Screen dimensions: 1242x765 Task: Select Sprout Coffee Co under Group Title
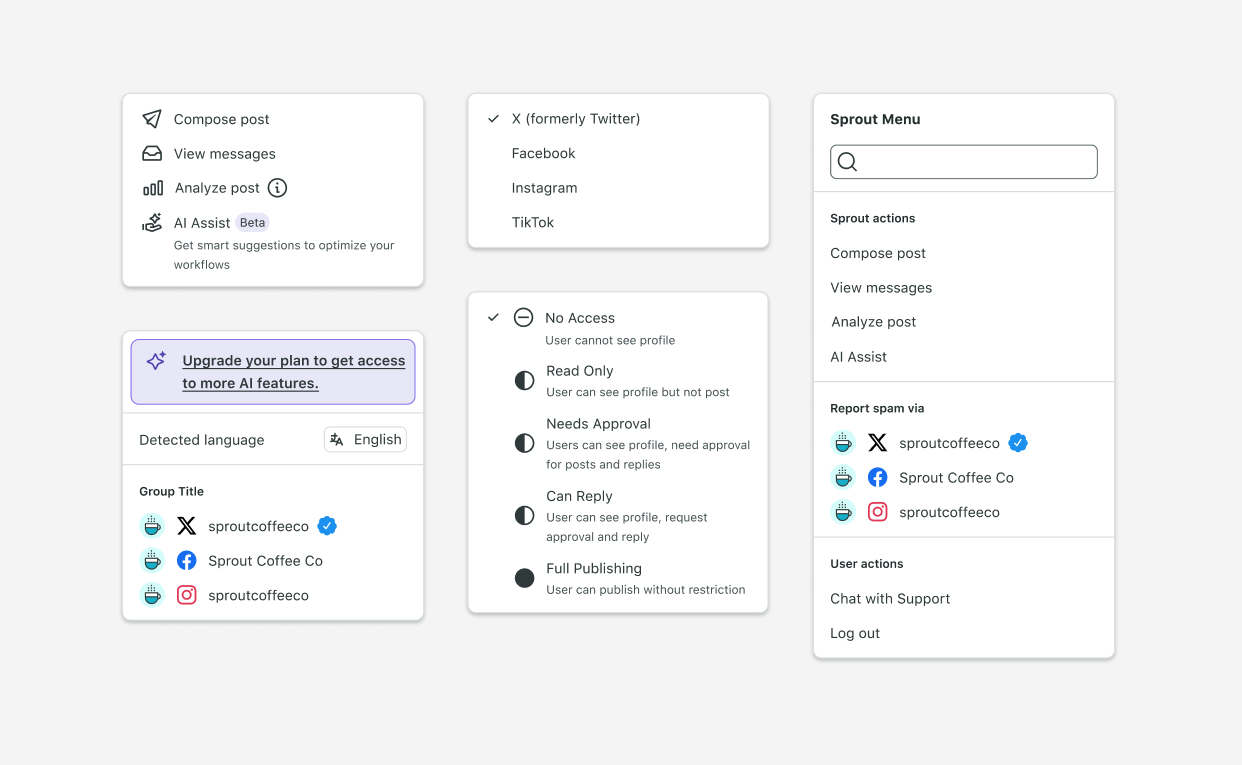pos(273,561)
